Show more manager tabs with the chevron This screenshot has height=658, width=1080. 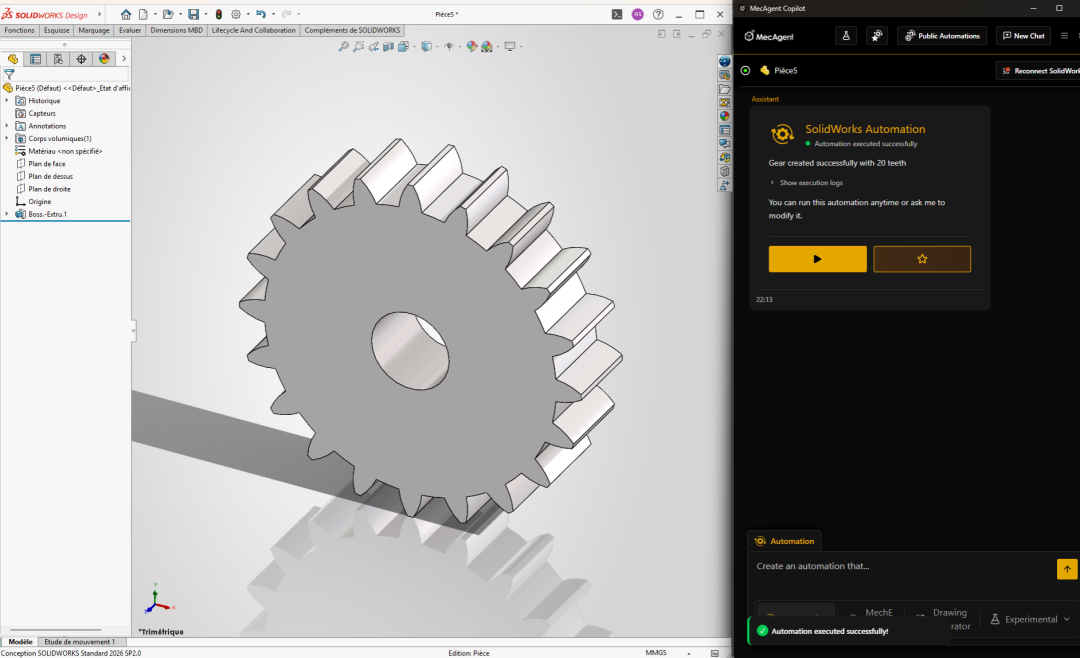124,59
